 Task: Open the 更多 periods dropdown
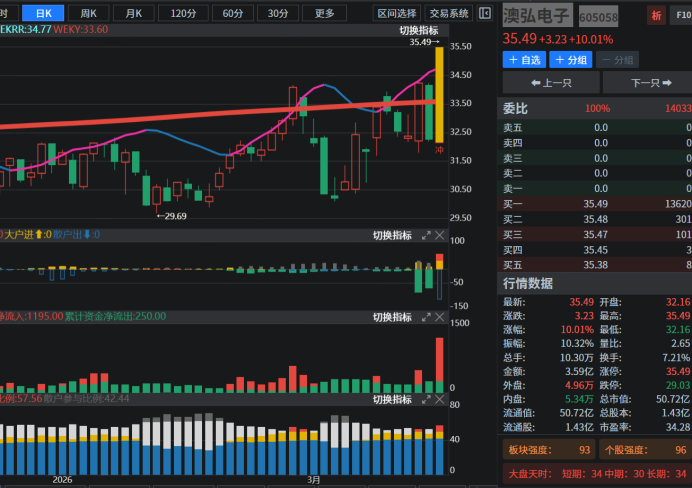coord(324,14)
